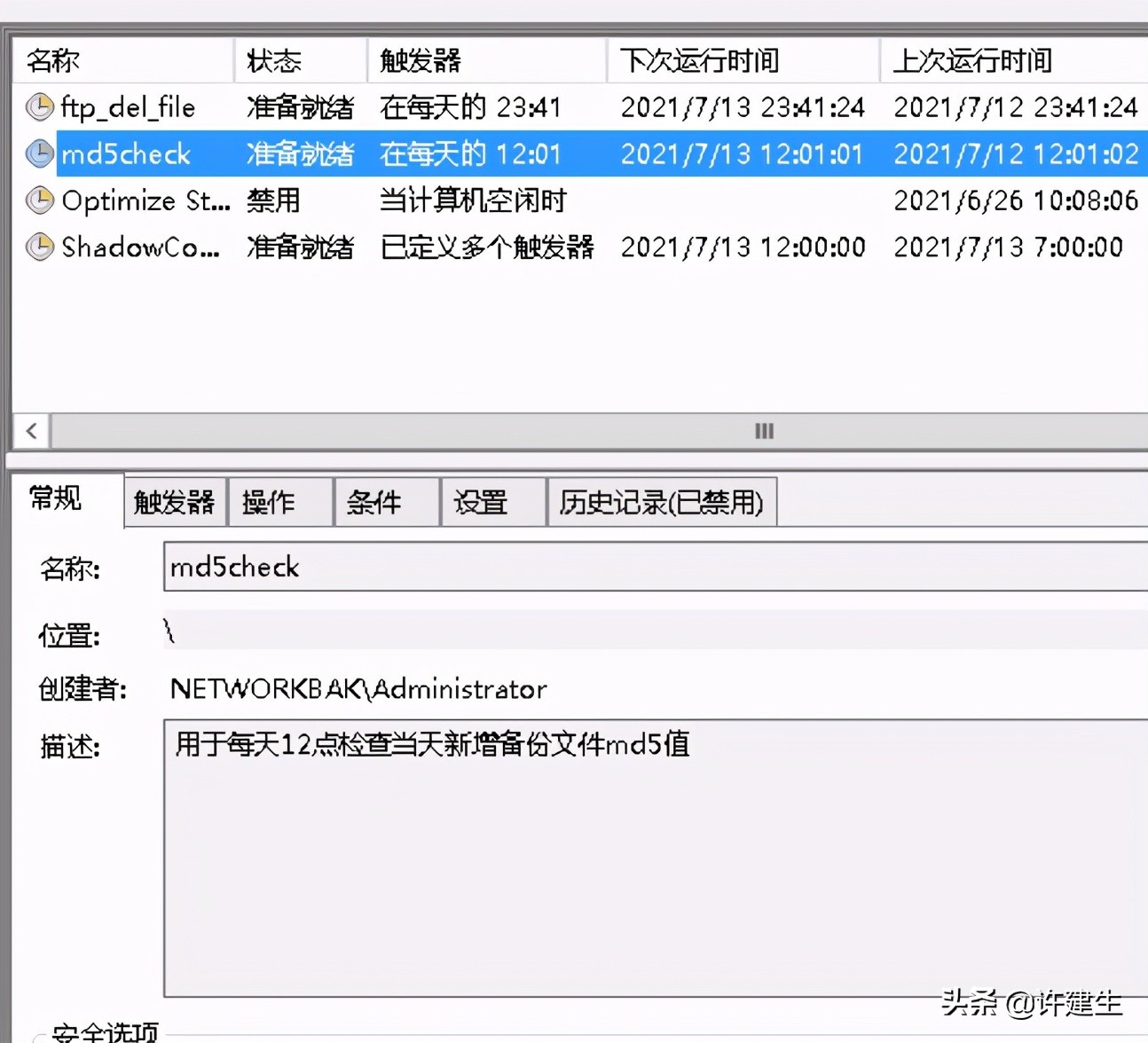
Task: Click the ftp_del_file task clock icon
Action: [x=39, y=106]
